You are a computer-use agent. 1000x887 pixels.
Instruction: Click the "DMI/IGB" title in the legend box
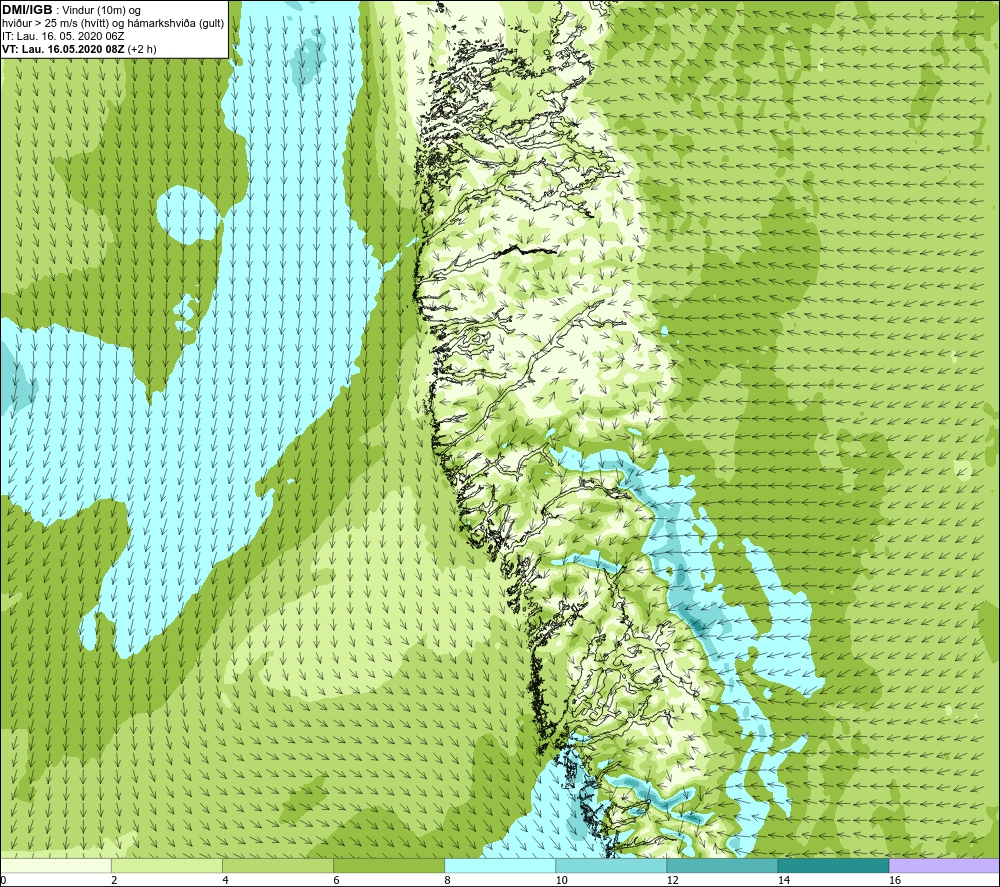point(27,10)
